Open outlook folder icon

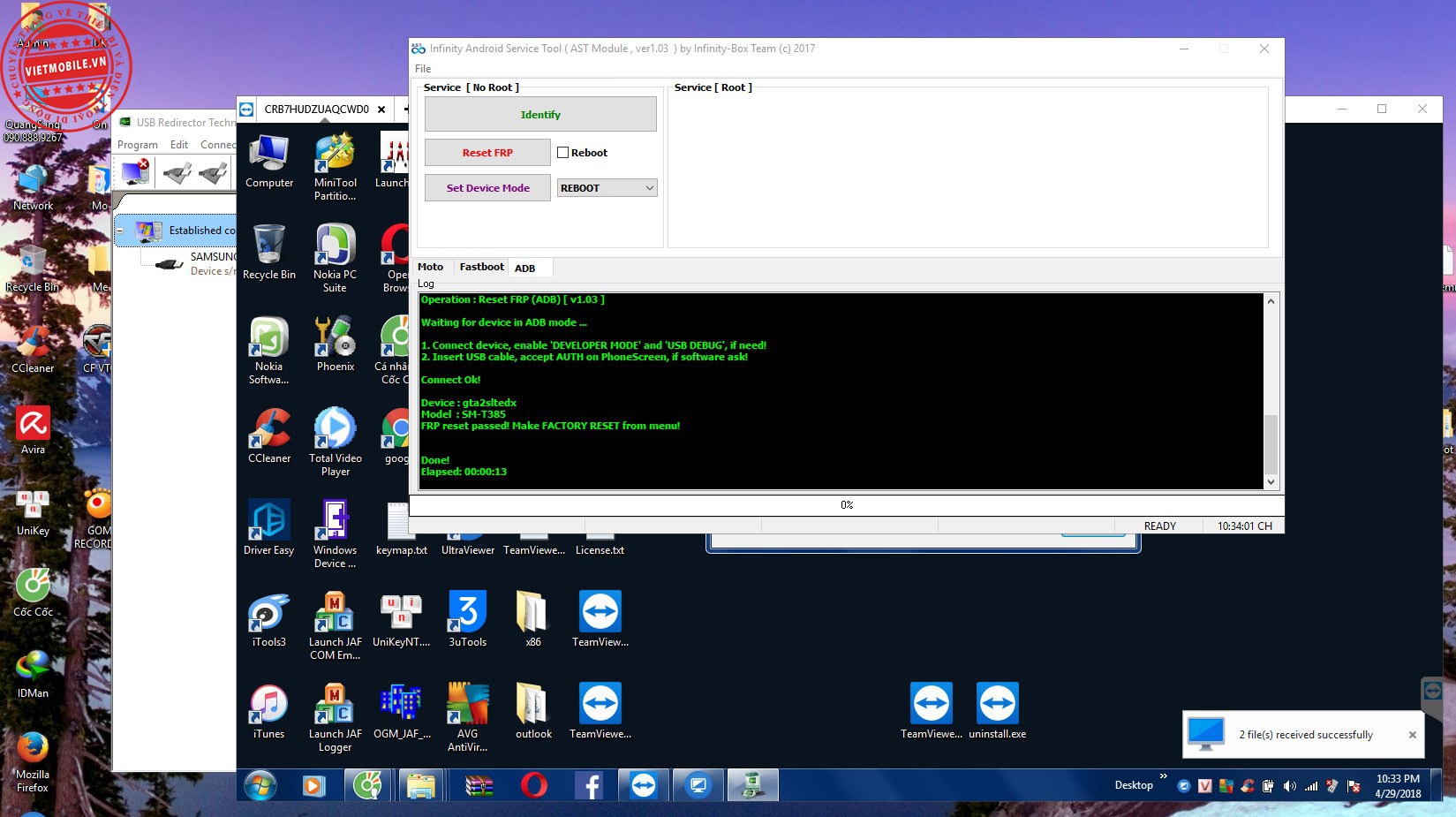click(533, 712)
